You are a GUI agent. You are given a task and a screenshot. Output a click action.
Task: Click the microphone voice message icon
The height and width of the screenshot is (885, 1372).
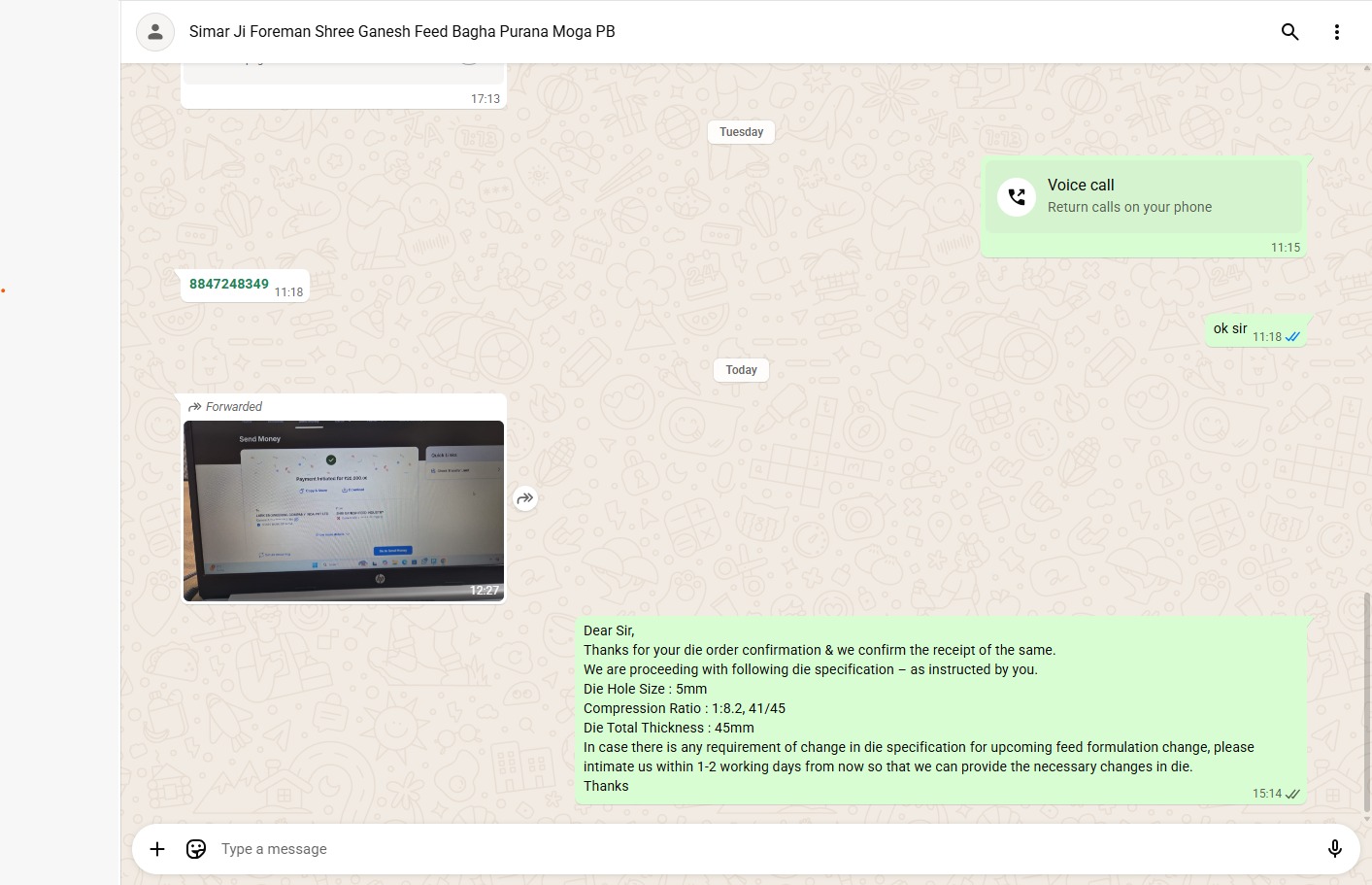[x=1334, y=849]
